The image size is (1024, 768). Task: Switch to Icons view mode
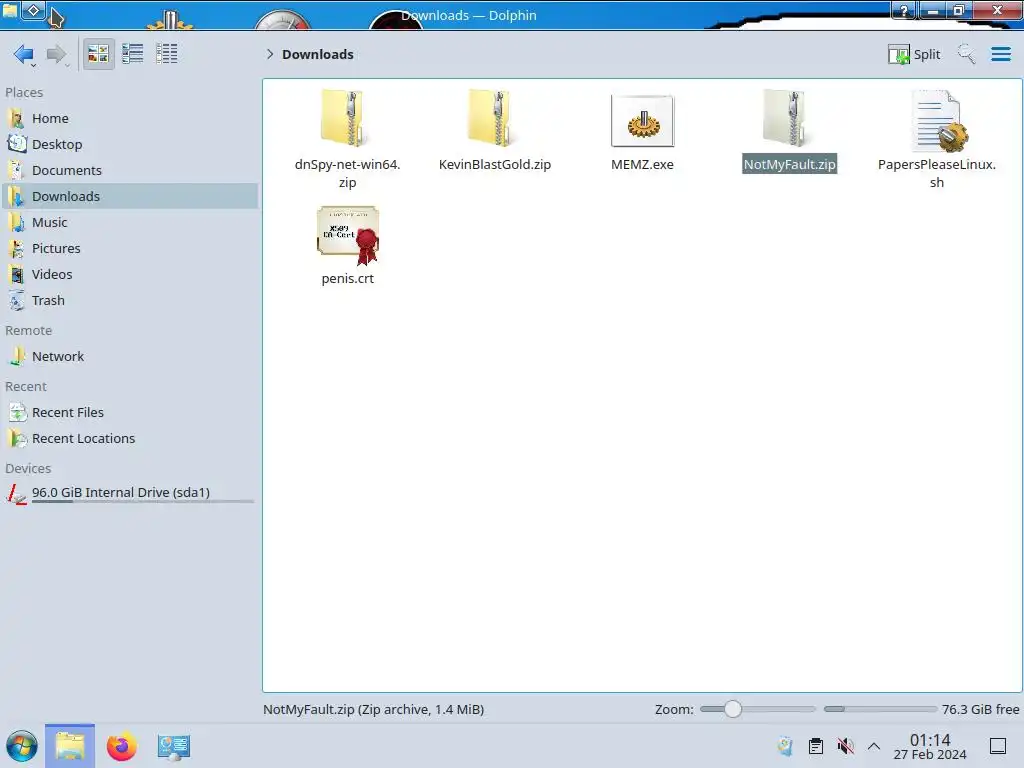[98, 54]
